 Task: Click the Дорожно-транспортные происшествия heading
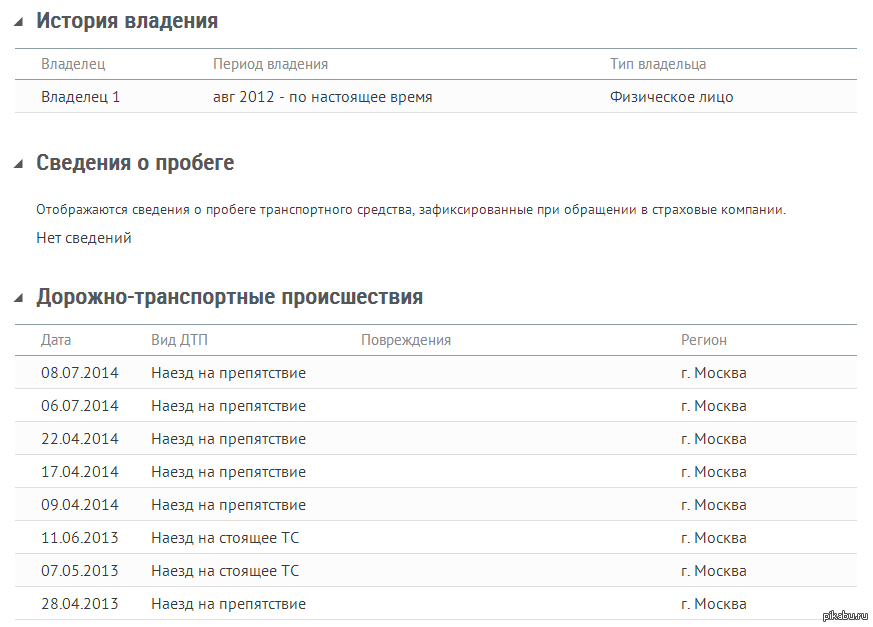coord(229,297)
